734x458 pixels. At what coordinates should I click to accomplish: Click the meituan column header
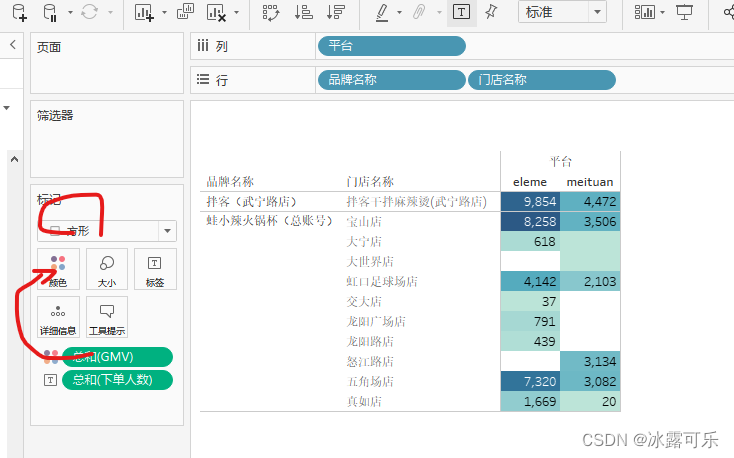tap(590, 182)
